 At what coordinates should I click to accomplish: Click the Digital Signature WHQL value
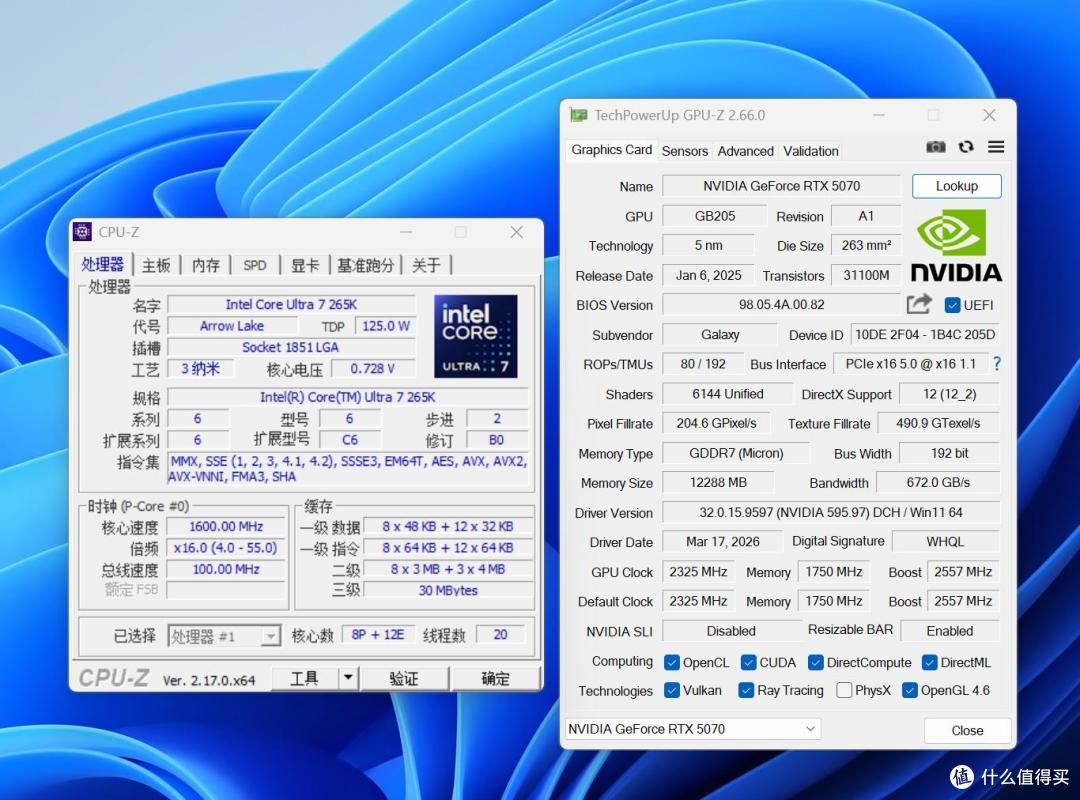click(945, 542)
